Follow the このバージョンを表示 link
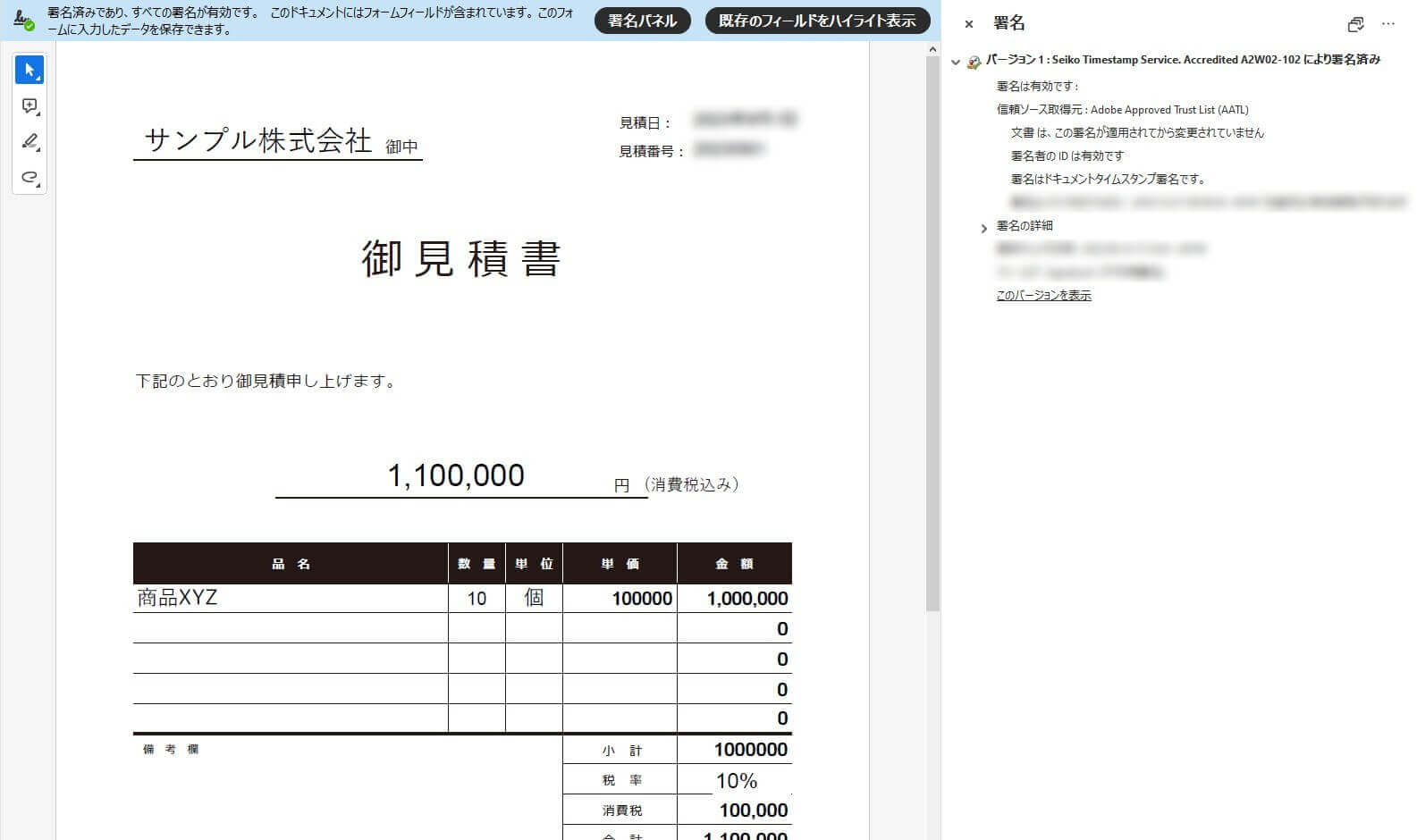The height and width of the screenshot is (840, 1417). click(x=1043, y=295)
